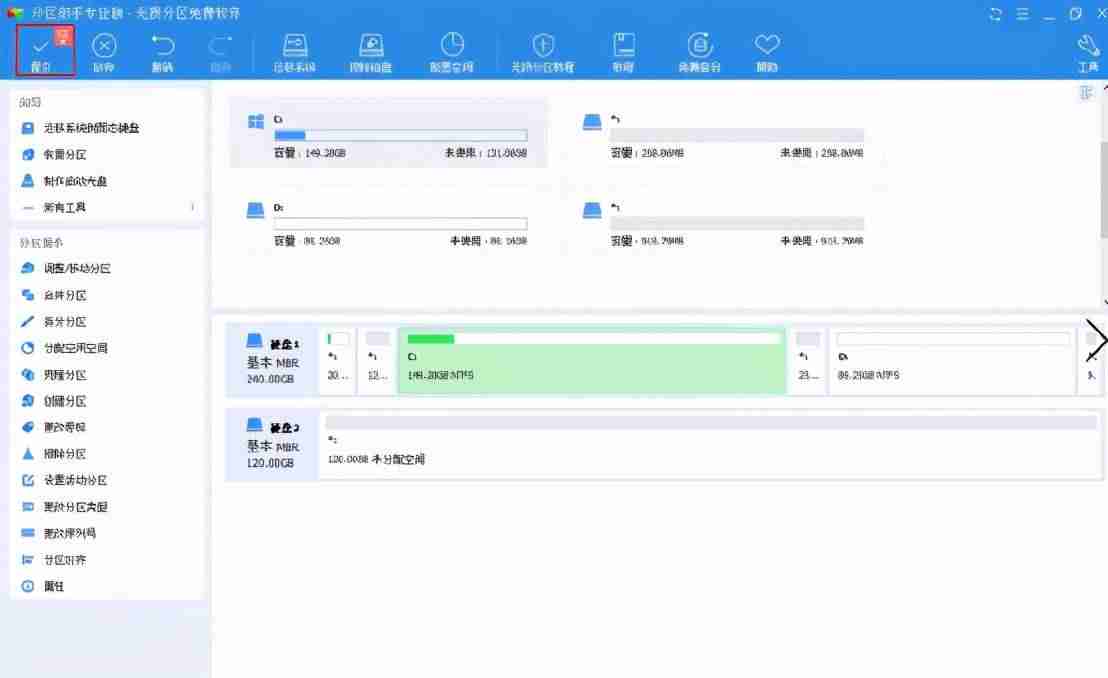Click the Discard (X circle) toolbar button
Image resolution: width=1108 pixels, height=678 pixels.
click(x=104, y=52)
